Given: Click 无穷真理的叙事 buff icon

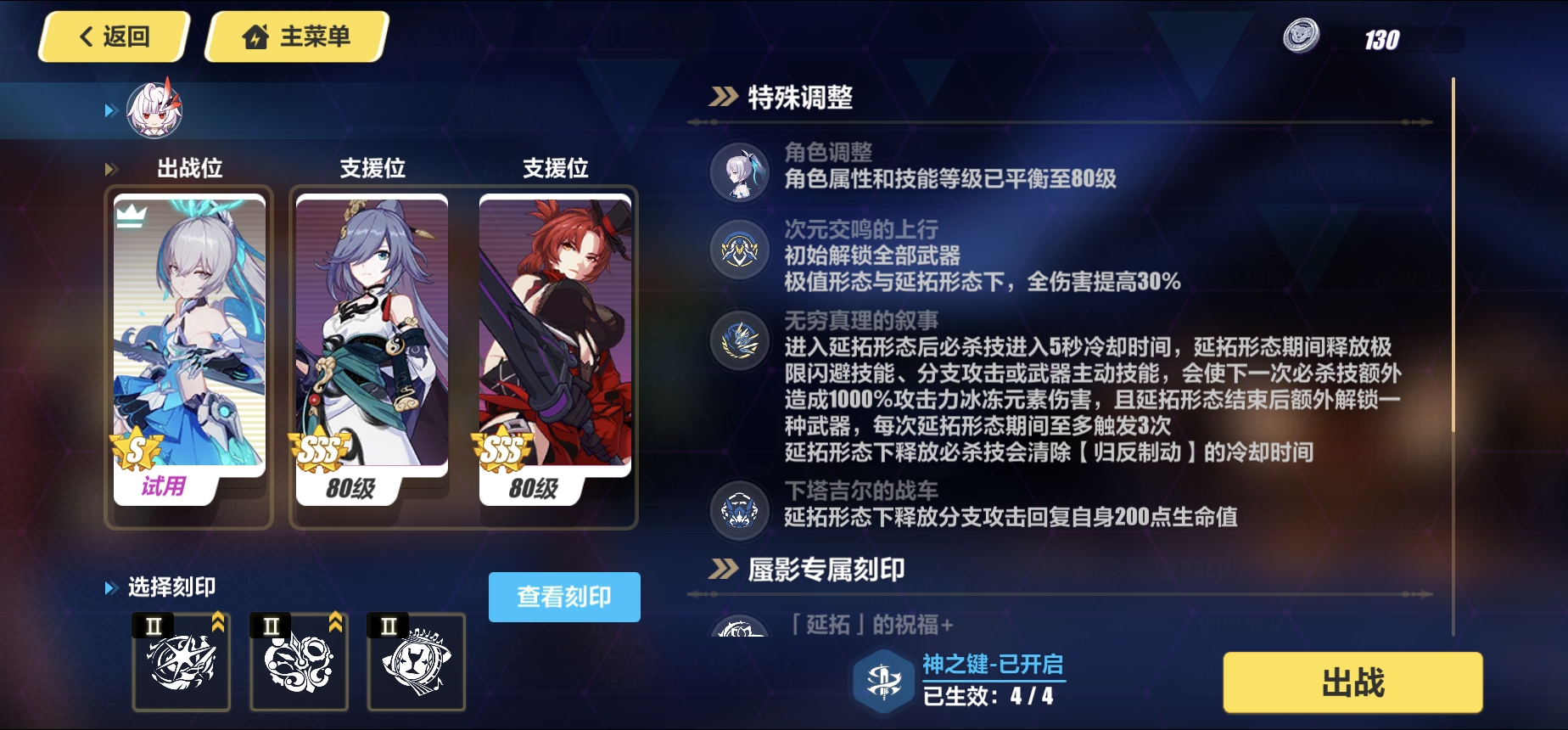Looking at the screenshot, I should coord(740,340).
